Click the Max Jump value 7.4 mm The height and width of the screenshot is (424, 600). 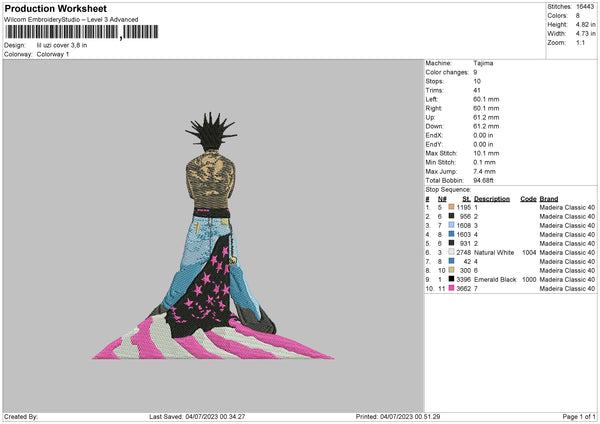[484, 172]
